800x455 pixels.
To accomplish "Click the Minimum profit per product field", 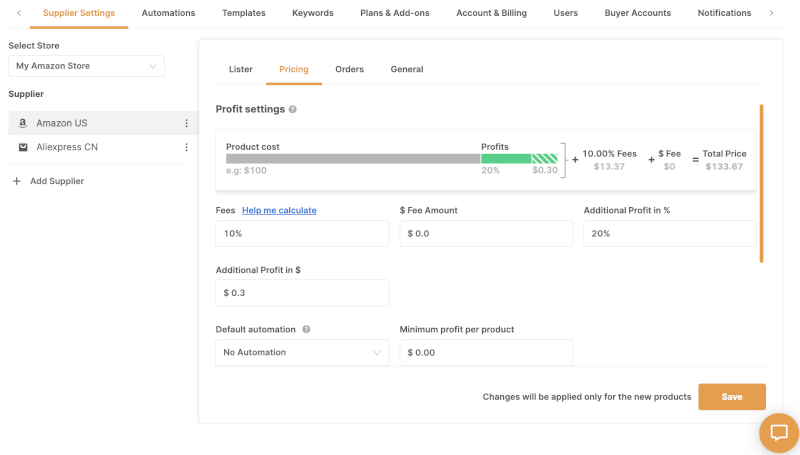I will pyautogui.click(x=486, y=352).
